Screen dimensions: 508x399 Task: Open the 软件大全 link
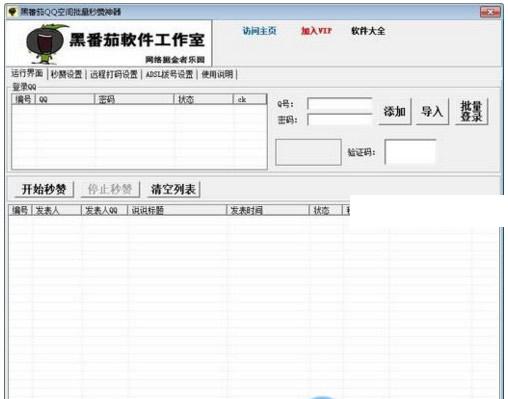368,31
